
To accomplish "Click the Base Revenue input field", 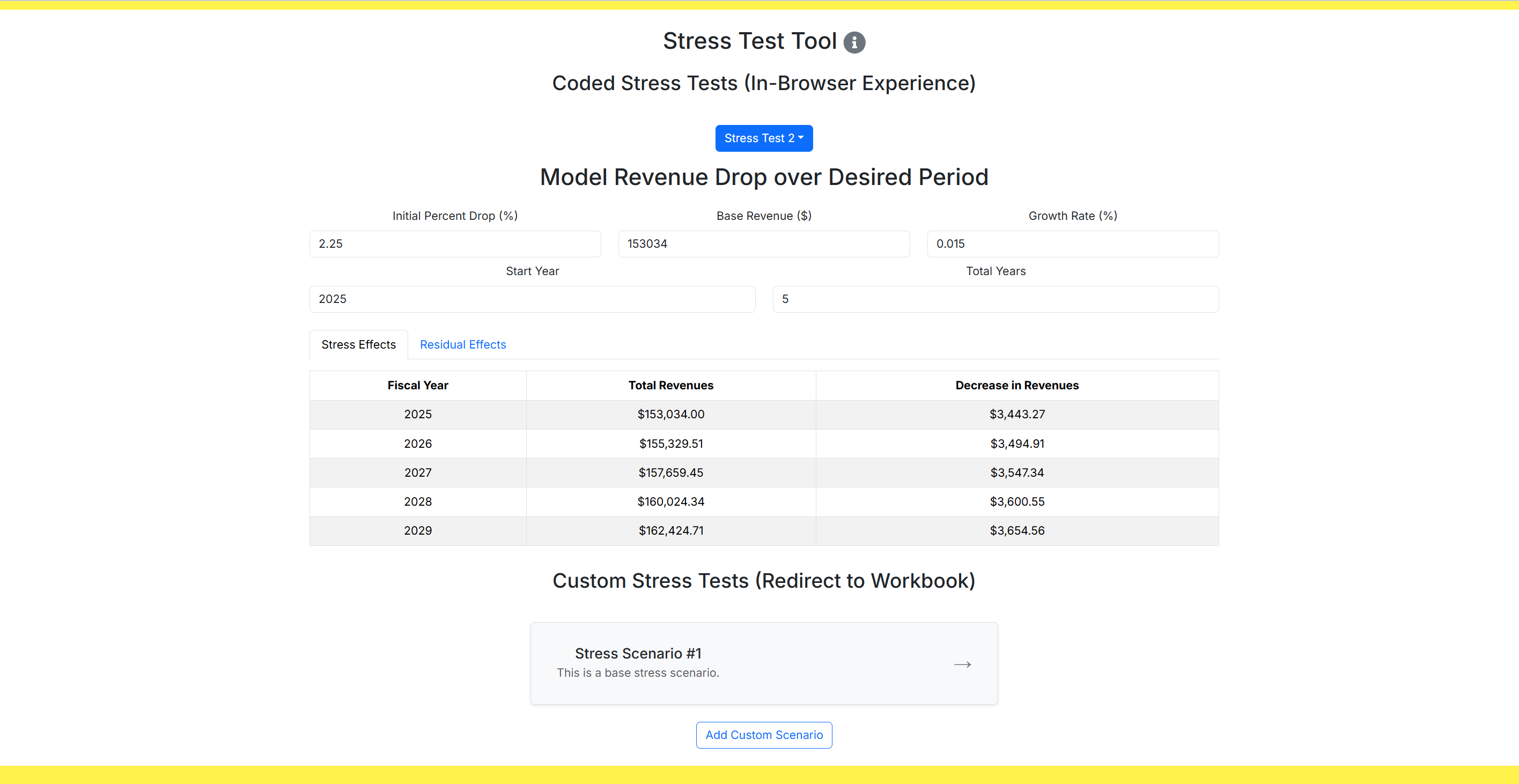I will click(764, 243).
